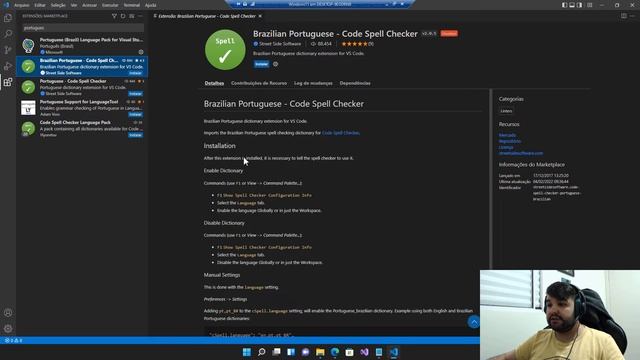
Task: Install Portuguese Support for LanguageTool
Action: [135, 114]
